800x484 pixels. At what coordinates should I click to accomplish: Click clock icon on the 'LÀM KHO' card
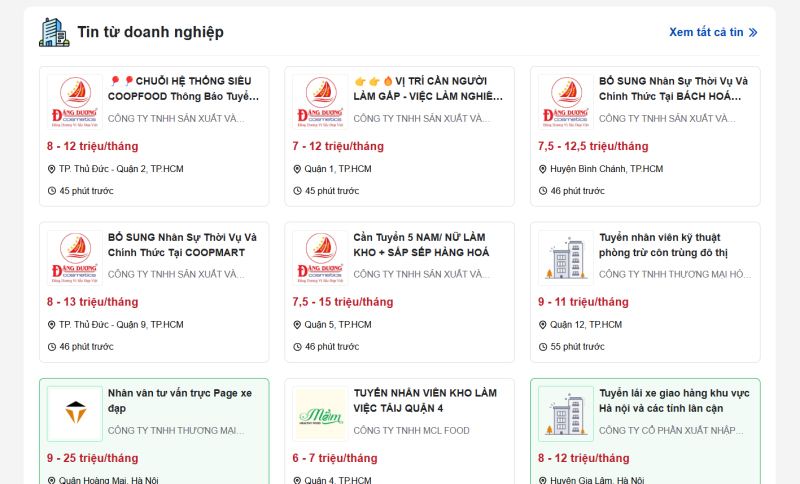(x=297, y=347)
